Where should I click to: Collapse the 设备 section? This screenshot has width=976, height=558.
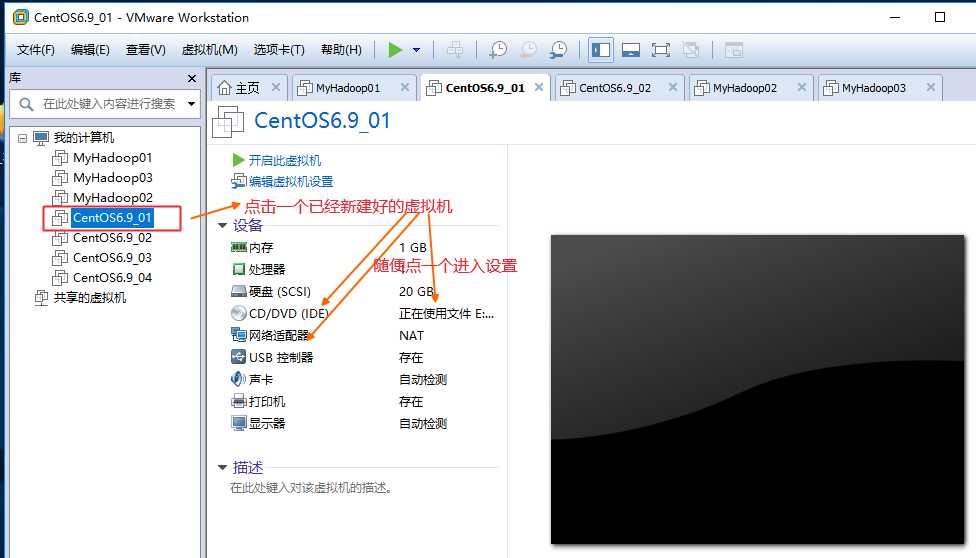point(222,225)
